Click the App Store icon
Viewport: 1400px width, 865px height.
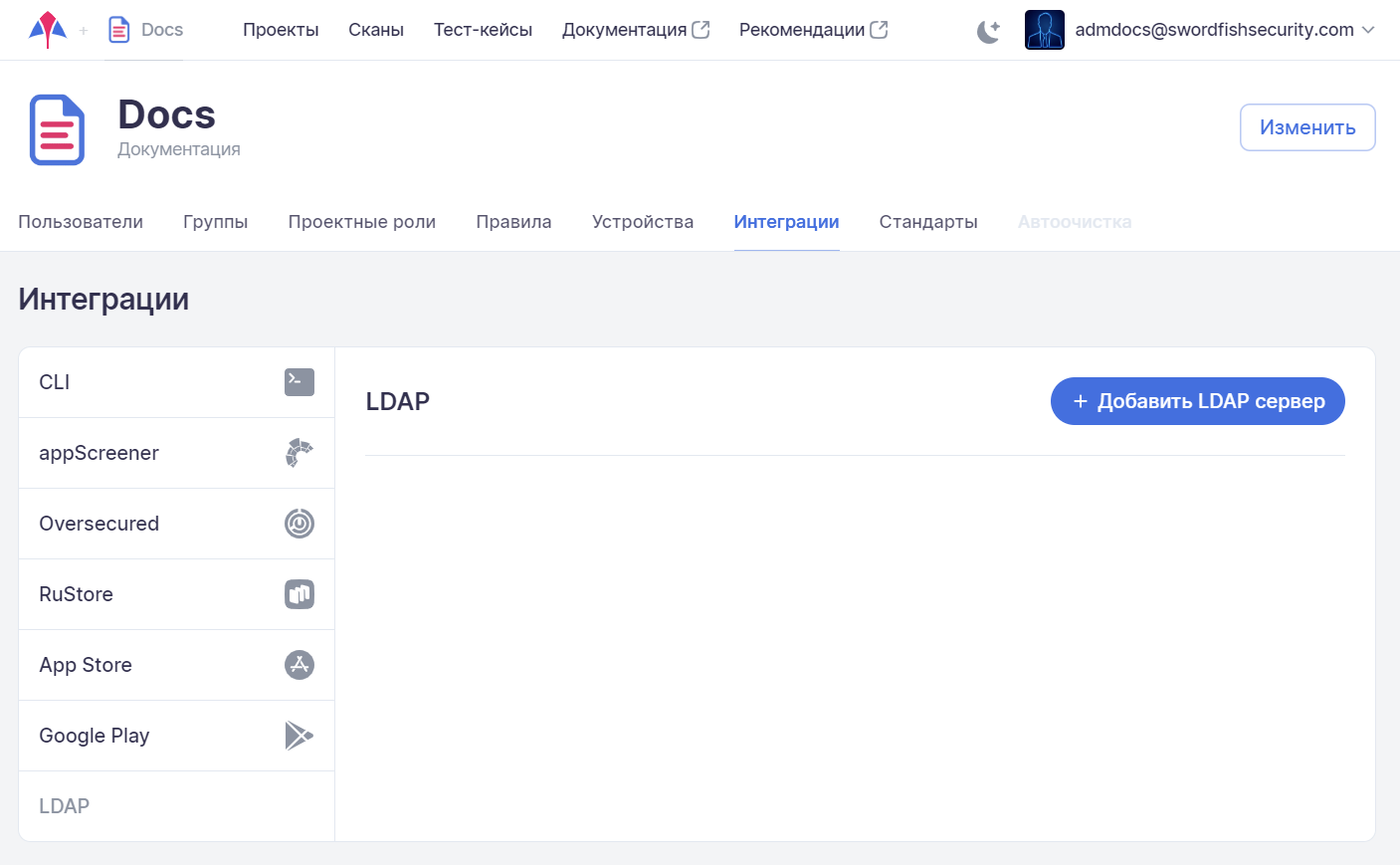(x=299, y=665)
